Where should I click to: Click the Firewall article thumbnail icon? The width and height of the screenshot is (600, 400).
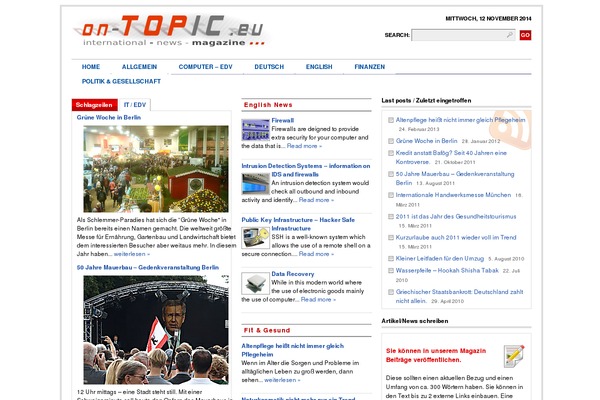255,130
